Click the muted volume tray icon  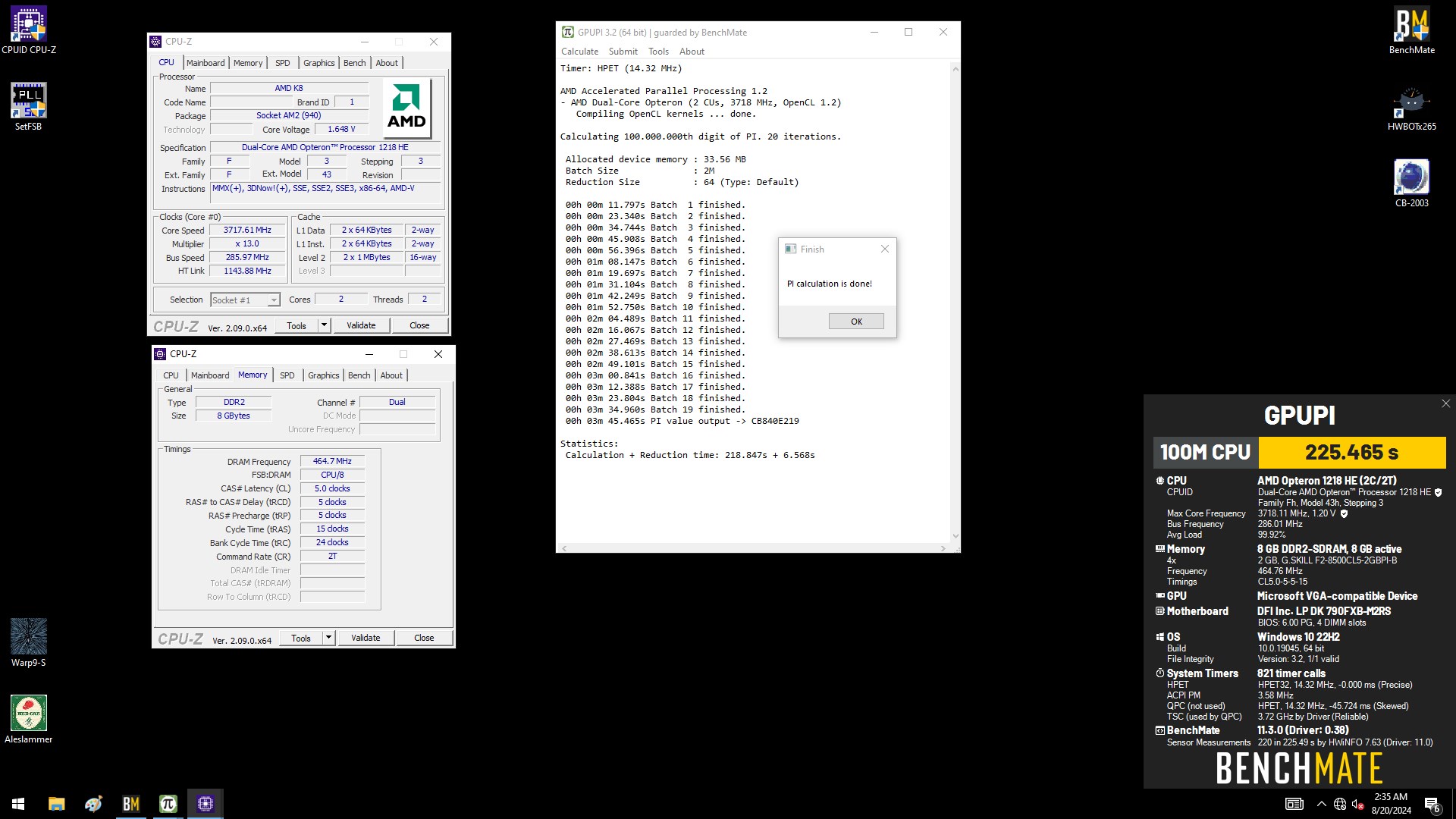(1358, 804)
